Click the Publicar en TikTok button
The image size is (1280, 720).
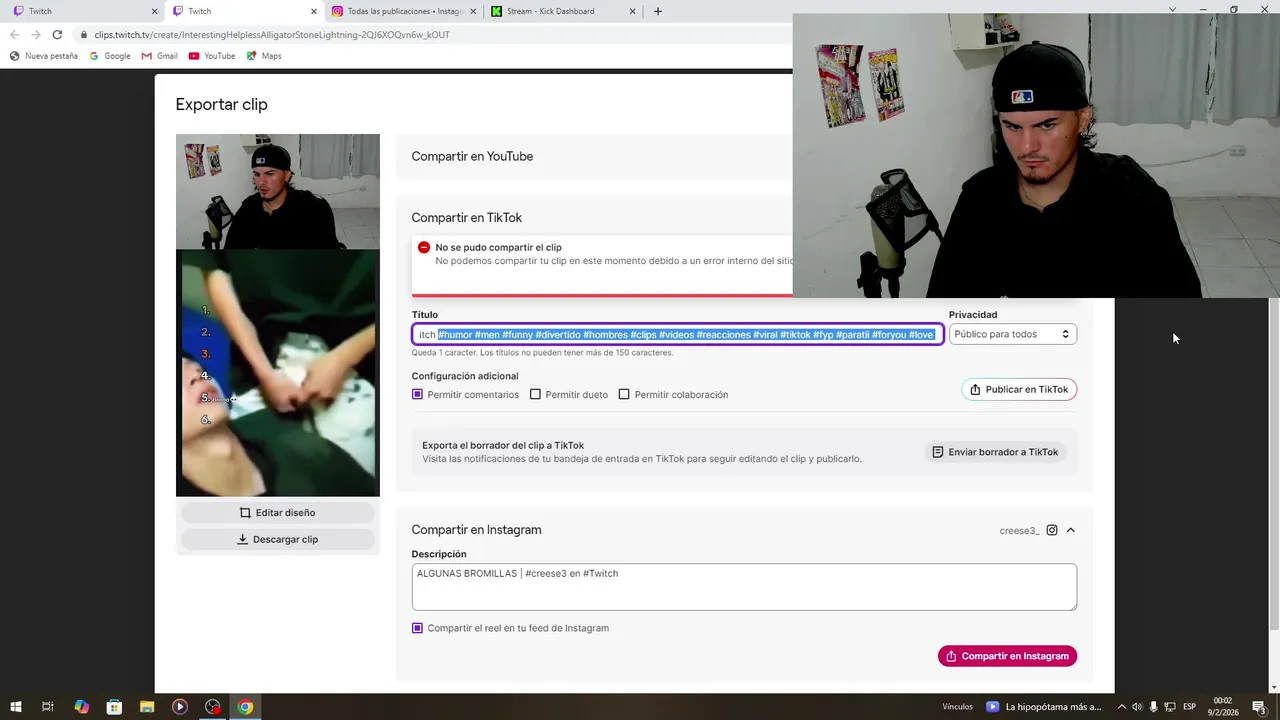(1019, 389)
